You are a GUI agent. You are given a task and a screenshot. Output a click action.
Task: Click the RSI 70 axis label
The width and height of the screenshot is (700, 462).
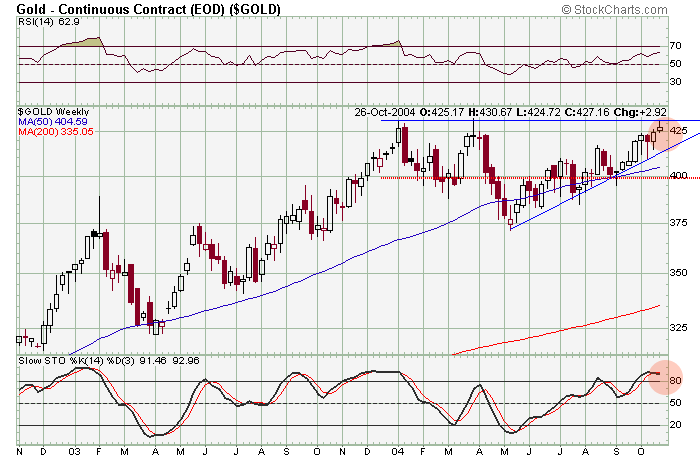(x=675, y=46)
